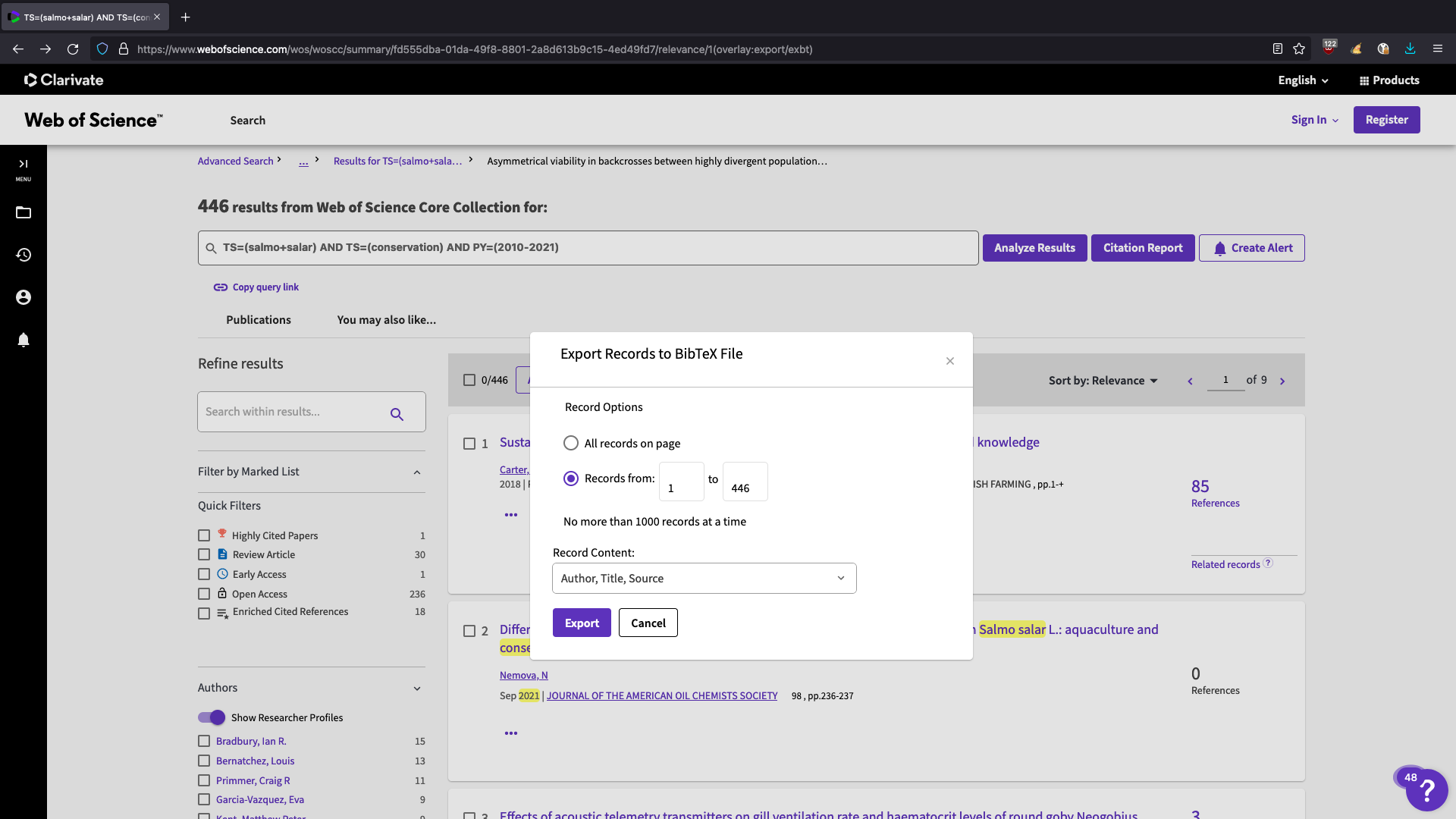Click the folder icon in left sidebar
This screenshot has width=1456, height=819.
tap(24, 213)
